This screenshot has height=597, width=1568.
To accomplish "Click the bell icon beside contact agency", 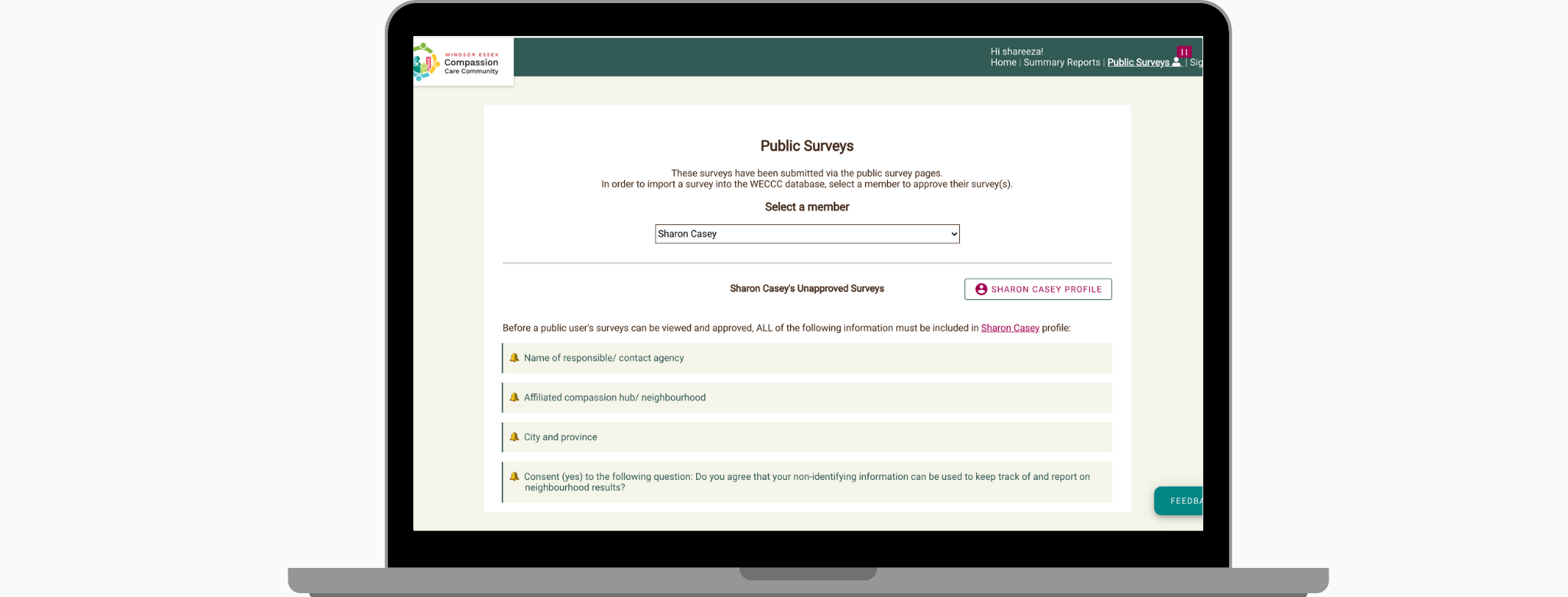I will pyautogui.click(x=514, y=357).
